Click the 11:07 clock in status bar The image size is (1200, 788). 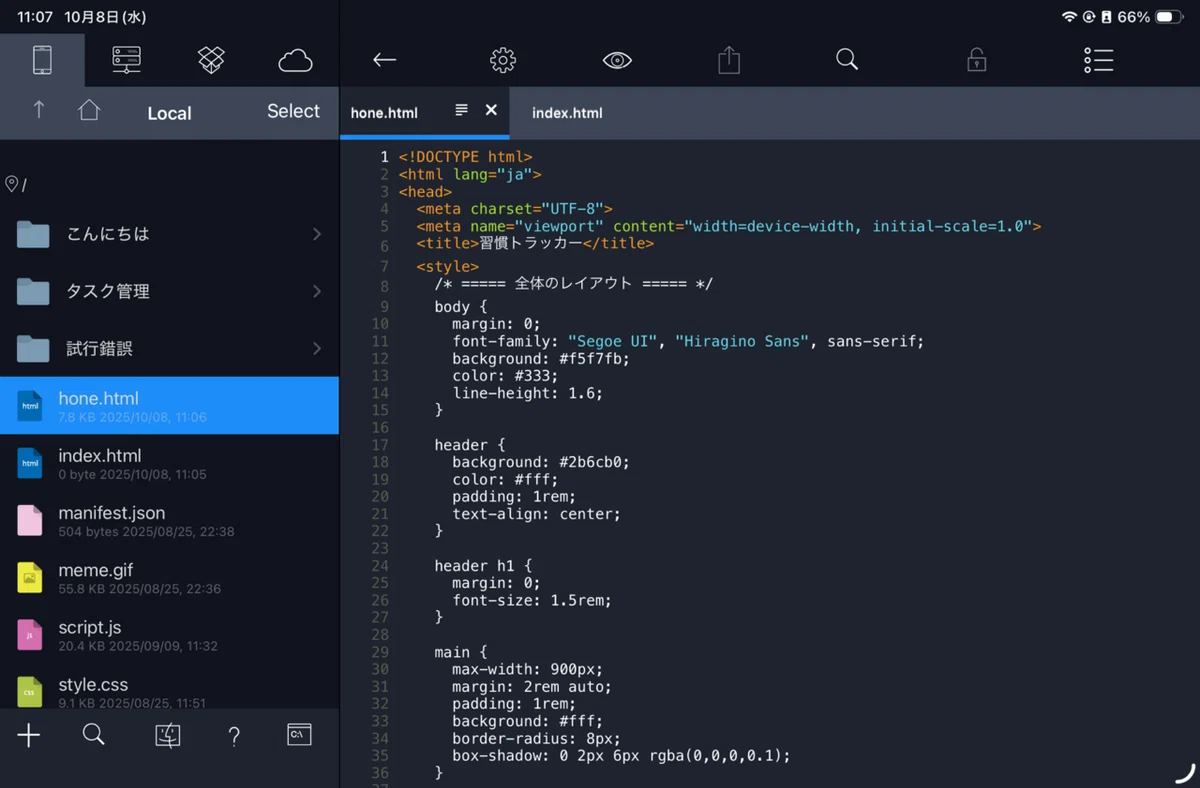[35, 17]
